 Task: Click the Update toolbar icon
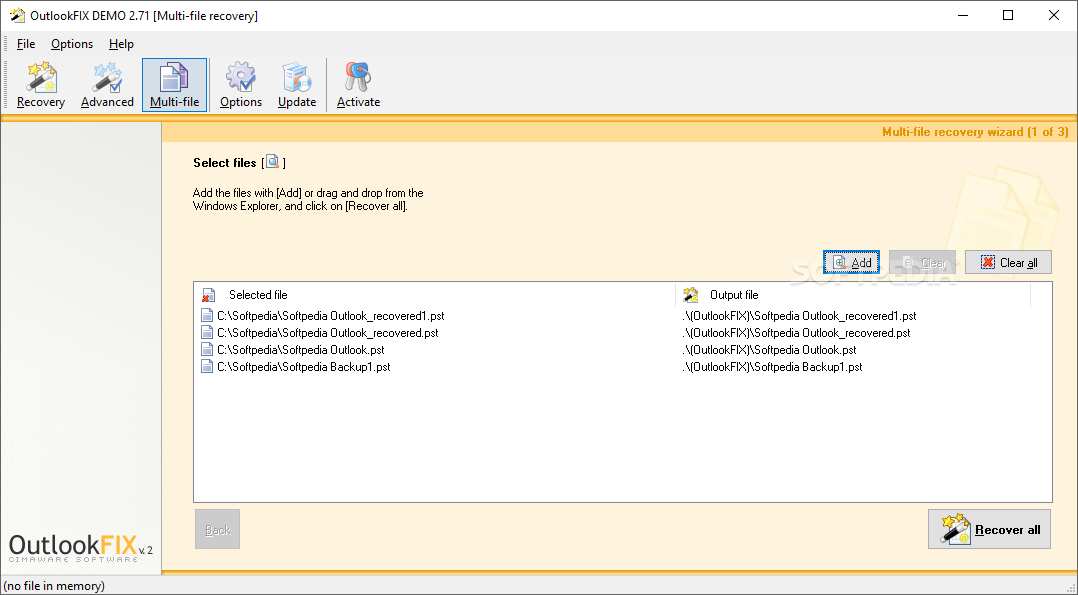coord(297,85)
